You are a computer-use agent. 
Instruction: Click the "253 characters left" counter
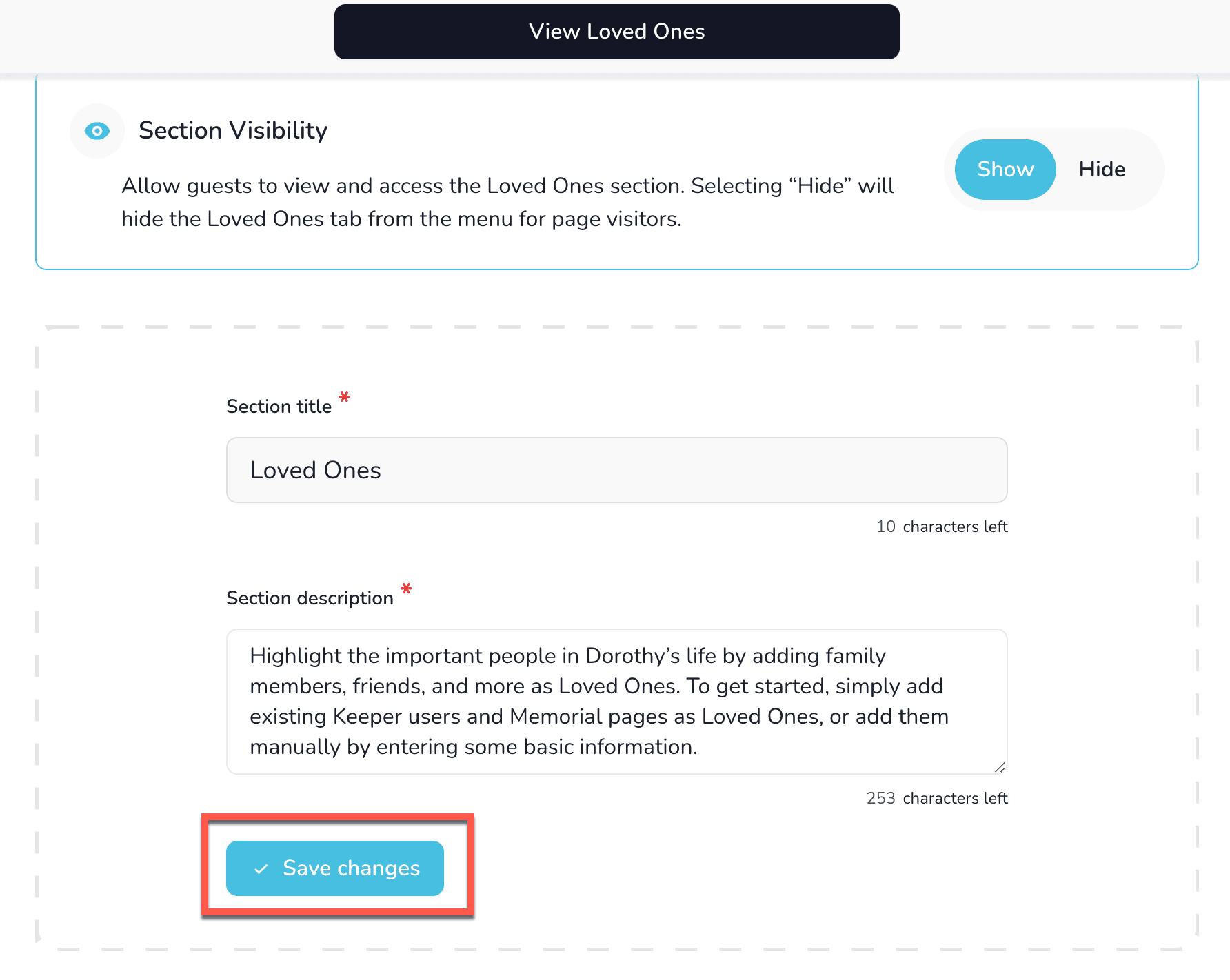click(x=936, y=798)
